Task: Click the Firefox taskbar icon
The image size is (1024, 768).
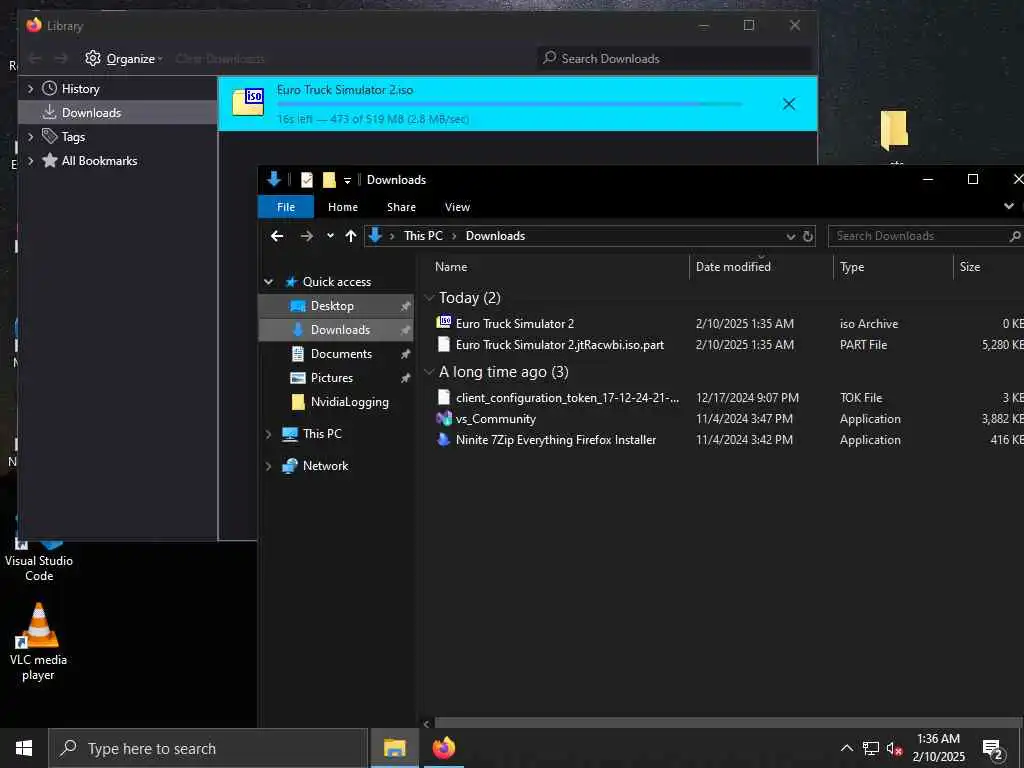Action: [x=443, y=748]
